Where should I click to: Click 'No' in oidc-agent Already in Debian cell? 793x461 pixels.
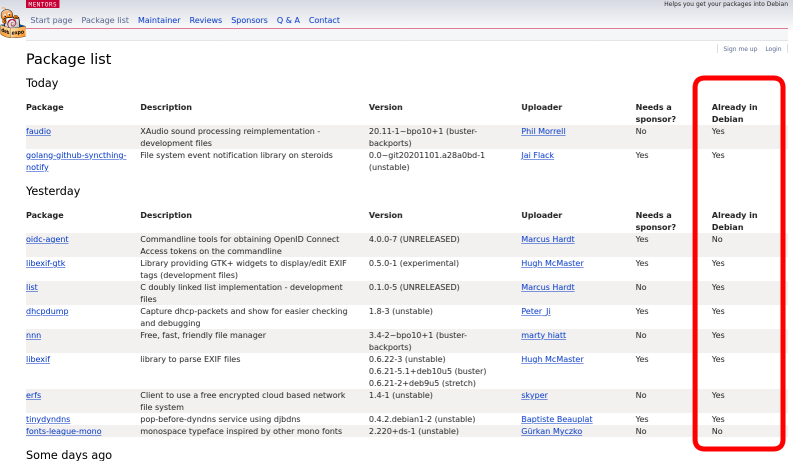[x=717, y=239]
